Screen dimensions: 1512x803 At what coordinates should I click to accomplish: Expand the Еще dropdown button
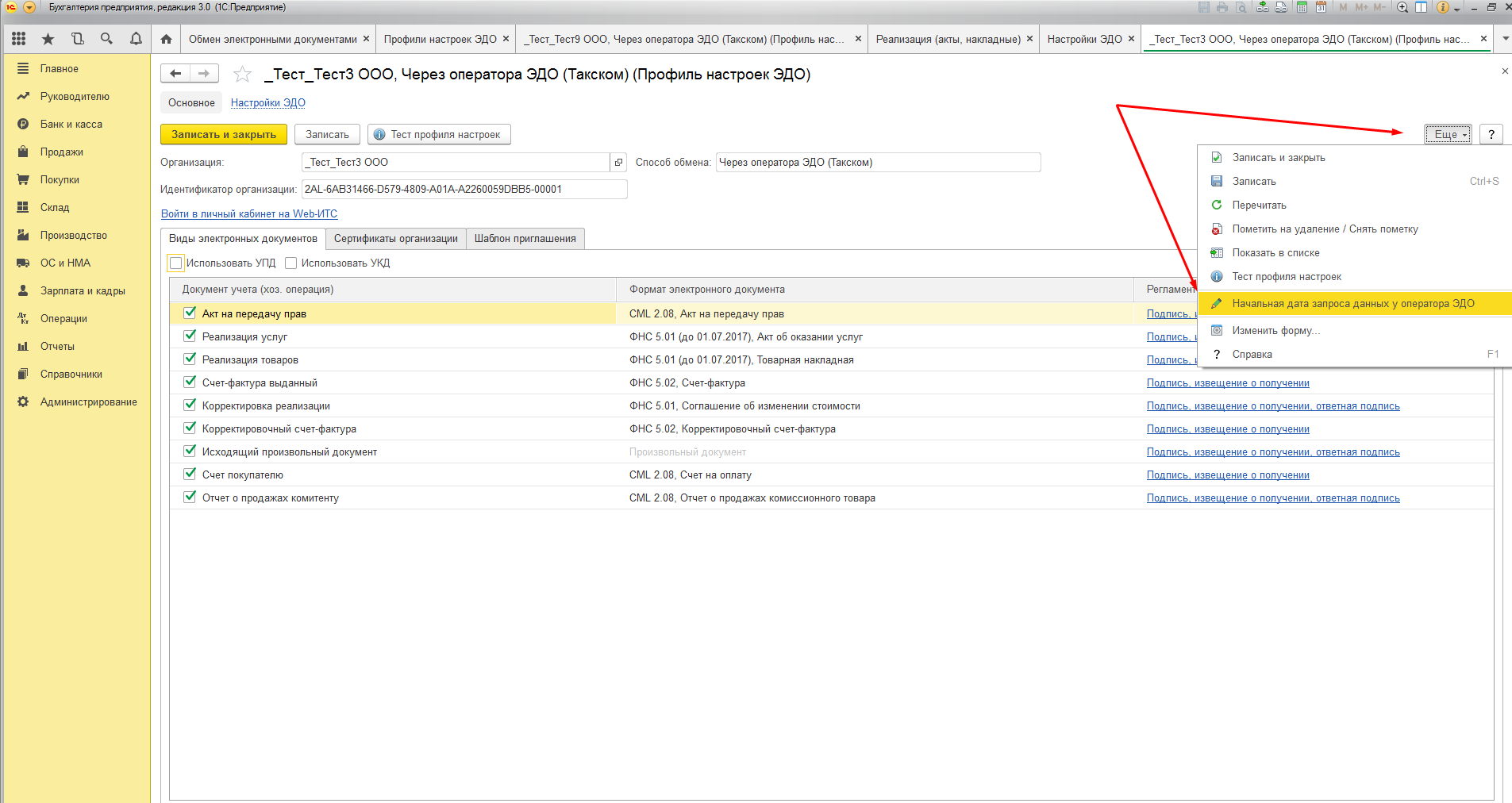[1448, 135]
